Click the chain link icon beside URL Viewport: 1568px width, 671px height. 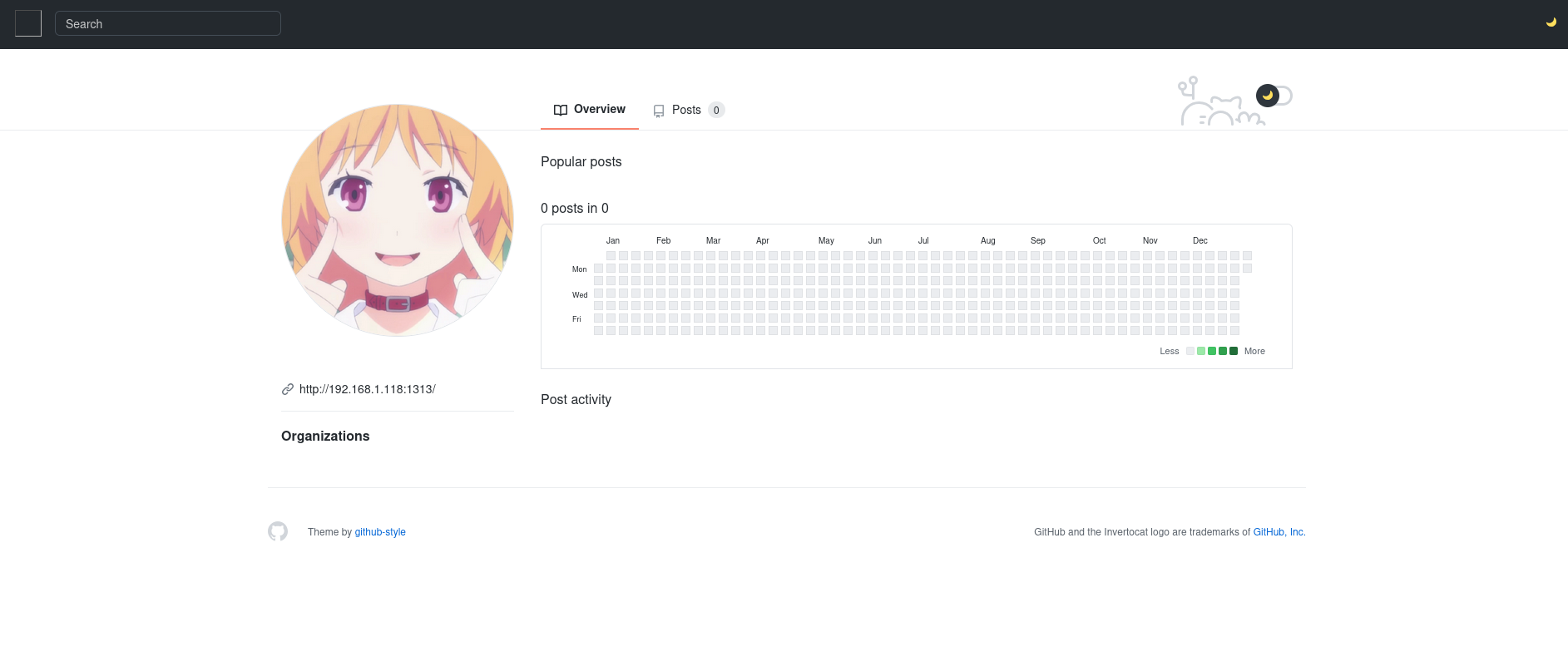click(288, 389)
